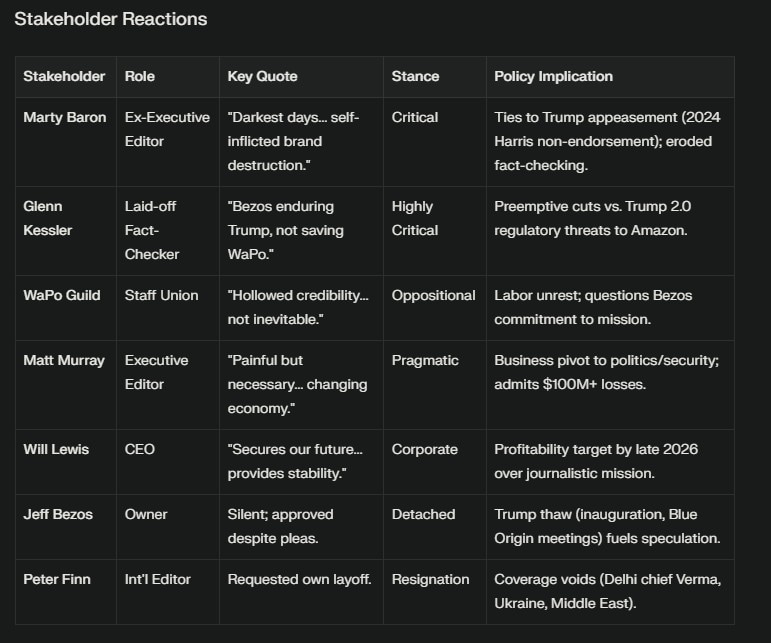Select the Stakeholder column header
This screenshot has height=643, width=771.
pyautogui.click(x=64, y=76)
